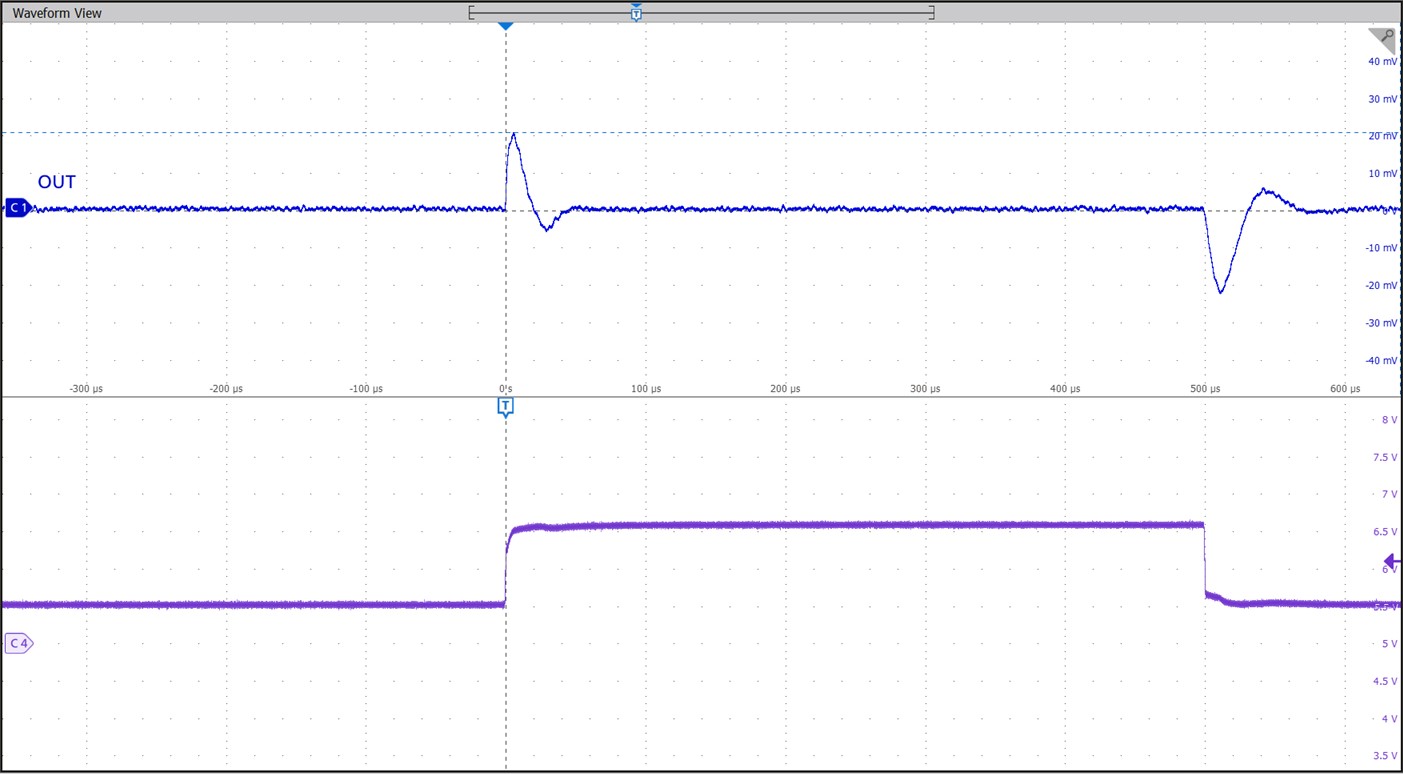The width and height of the screenshot is (1403, 774).
Task: Click the rising edge of the purple waveform
Action: [506, 565]
